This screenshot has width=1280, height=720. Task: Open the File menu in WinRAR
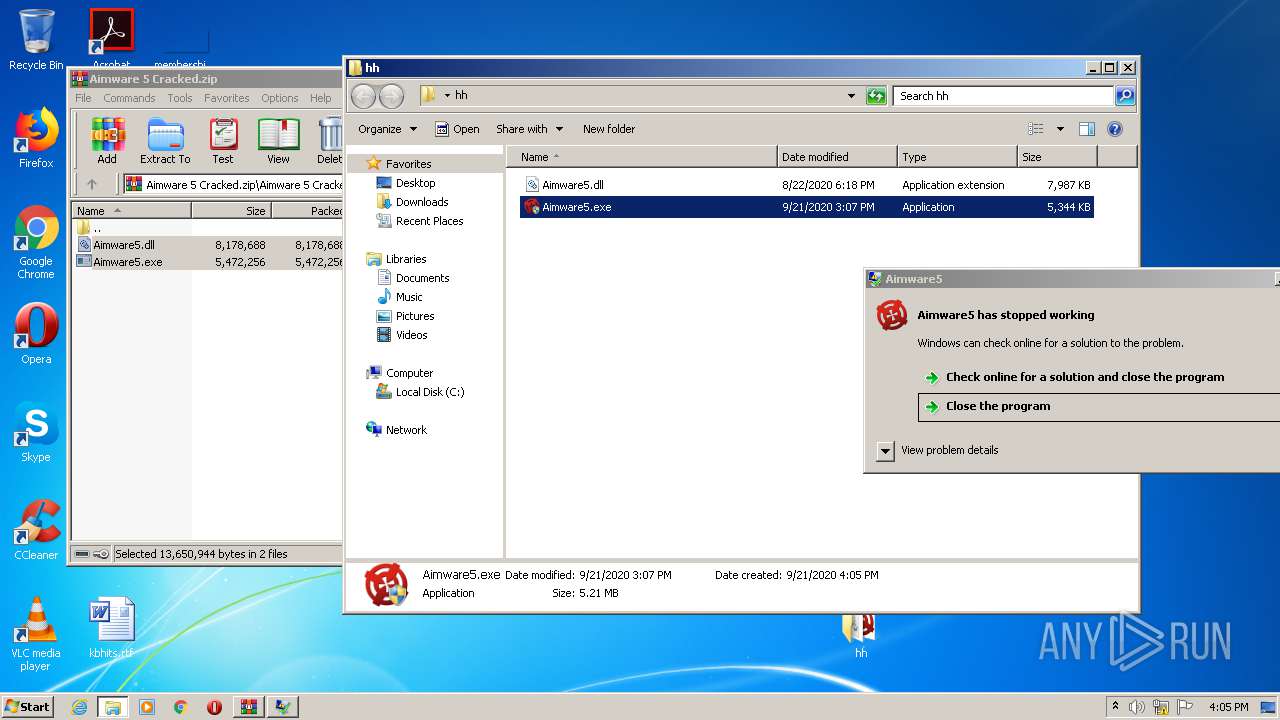[x=83, y=98]
